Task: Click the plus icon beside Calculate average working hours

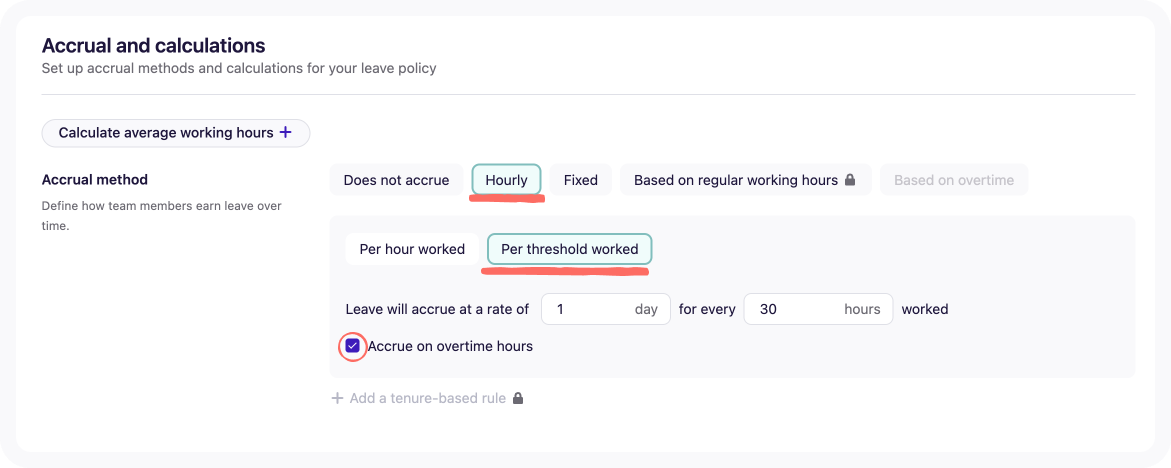Action: pos(285,133)
